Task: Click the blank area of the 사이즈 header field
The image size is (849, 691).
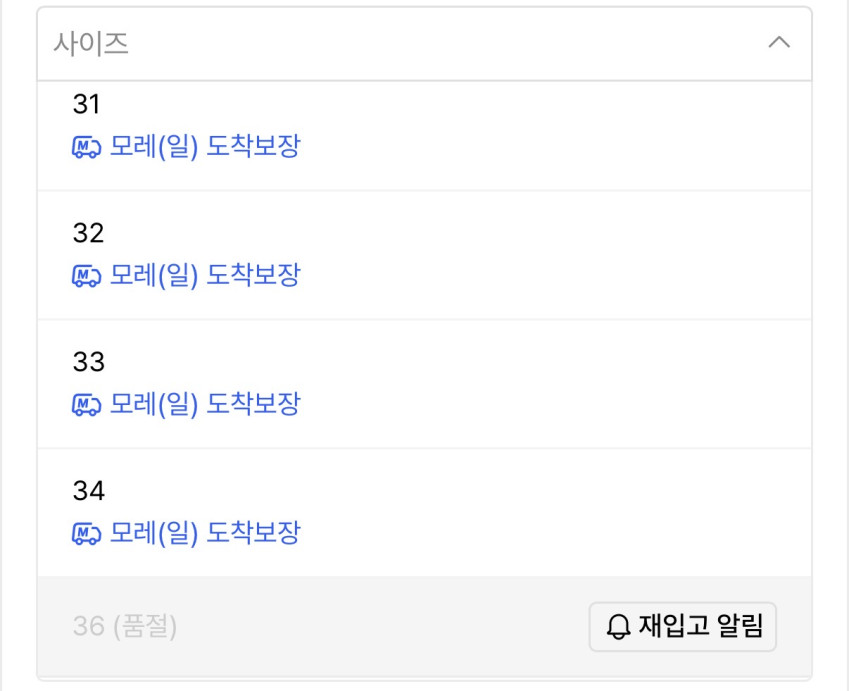Action: coord(420,44)
